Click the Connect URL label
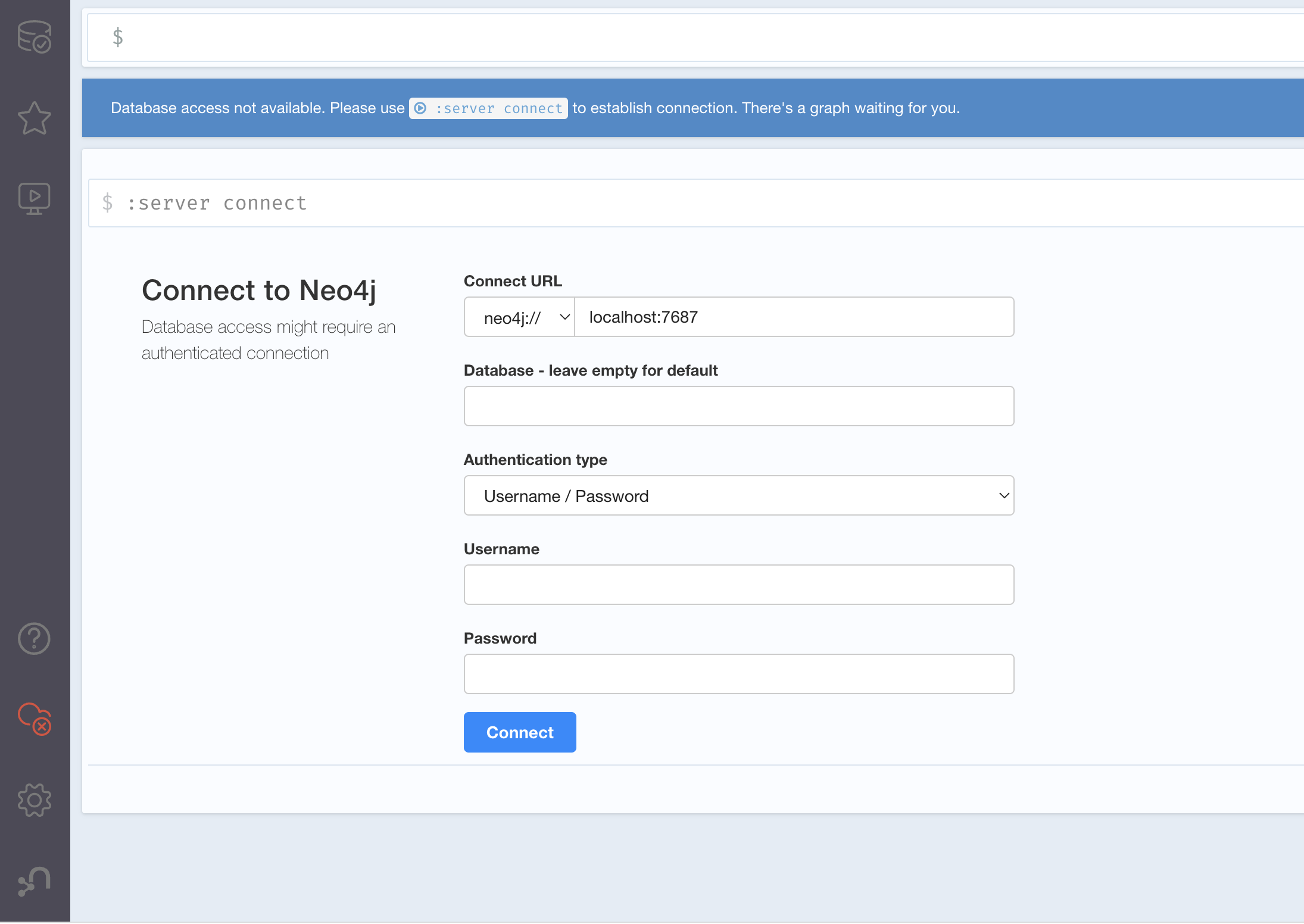This screenshot has height=924, width=1304. 513,282
